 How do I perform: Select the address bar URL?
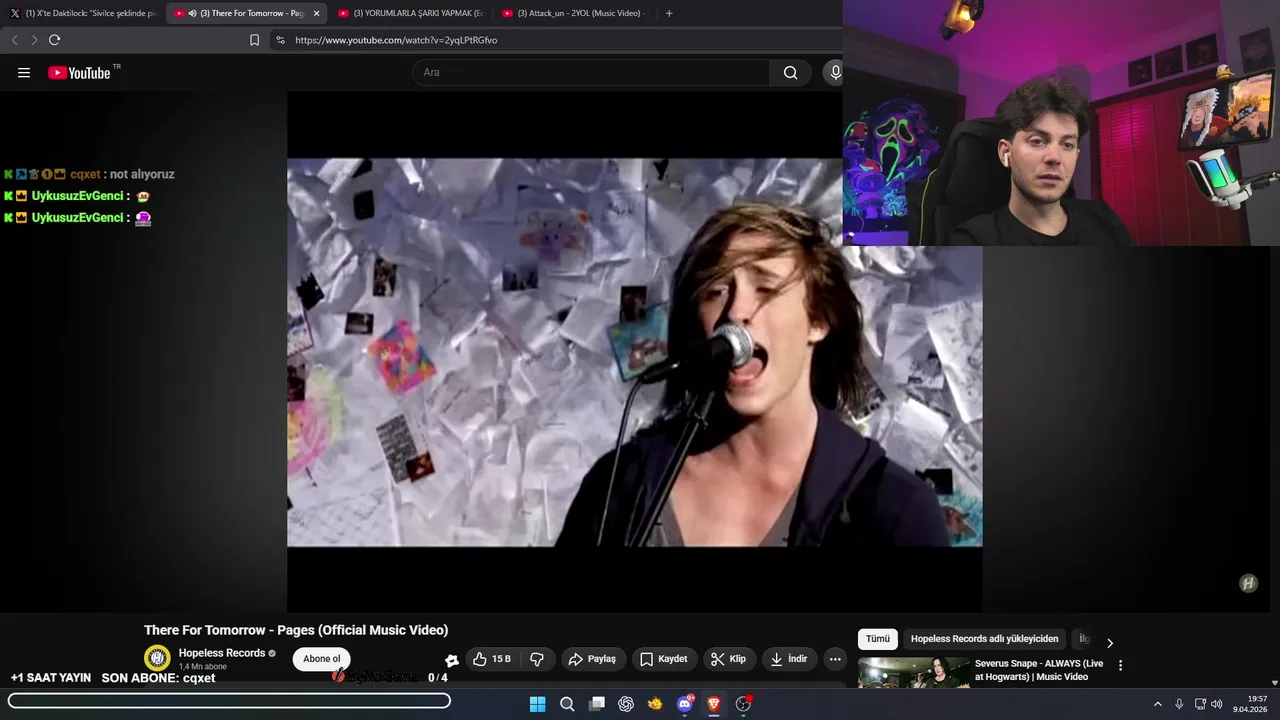point(396,40)
